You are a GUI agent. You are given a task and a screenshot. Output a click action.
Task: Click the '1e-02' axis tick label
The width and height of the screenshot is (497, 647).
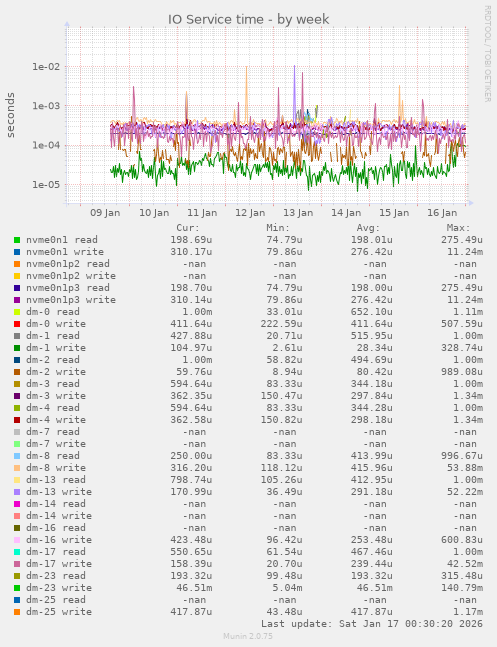pos(46,66)
